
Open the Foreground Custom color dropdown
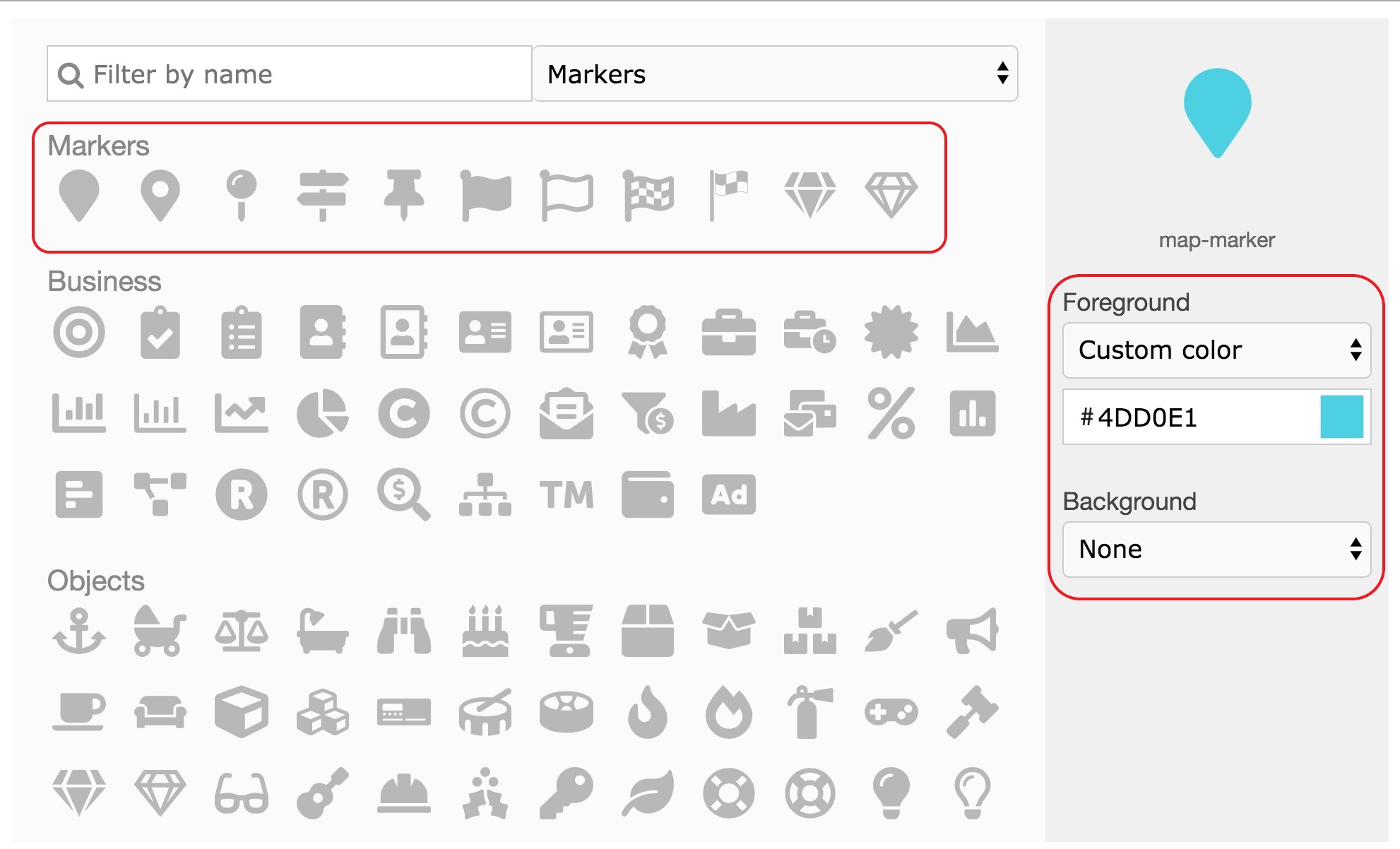tap(1216, 350)
